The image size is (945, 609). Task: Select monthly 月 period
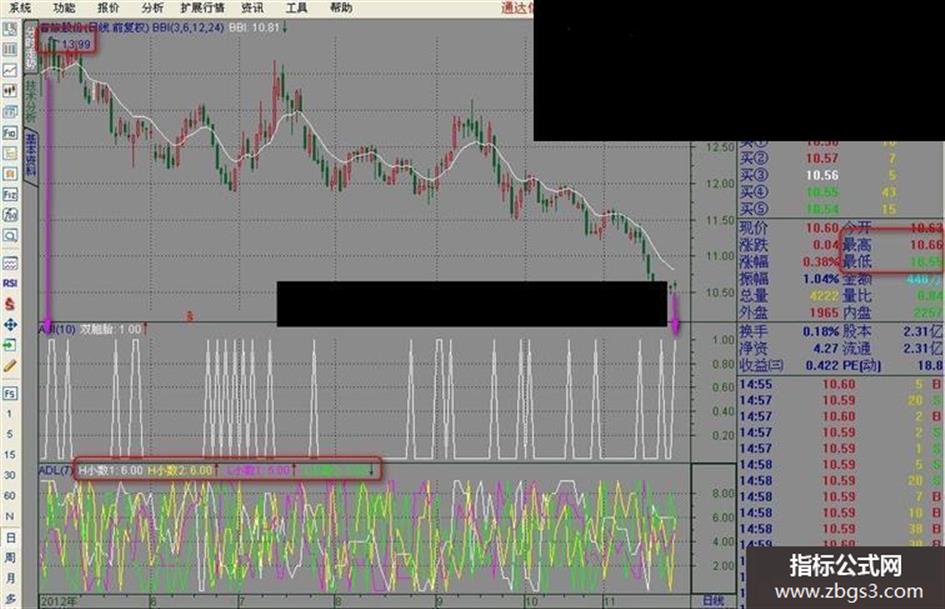pyautogui.click(x=10, y=578)
